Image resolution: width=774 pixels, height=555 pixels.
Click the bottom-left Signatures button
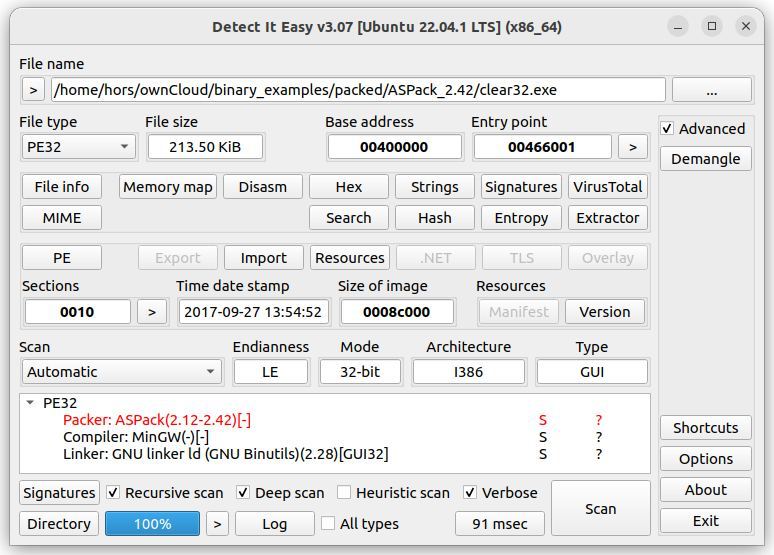tap(59, 493)
